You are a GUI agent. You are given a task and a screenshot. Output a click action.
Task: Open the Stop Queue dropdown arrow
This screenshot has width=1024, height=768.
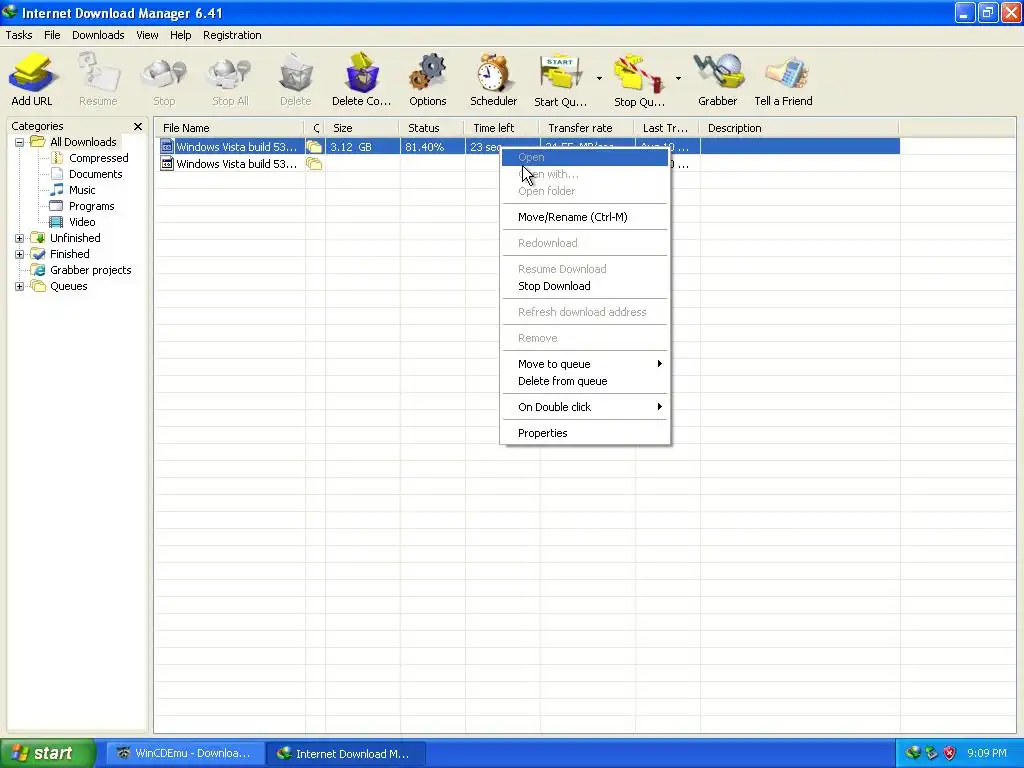point(678,78)
